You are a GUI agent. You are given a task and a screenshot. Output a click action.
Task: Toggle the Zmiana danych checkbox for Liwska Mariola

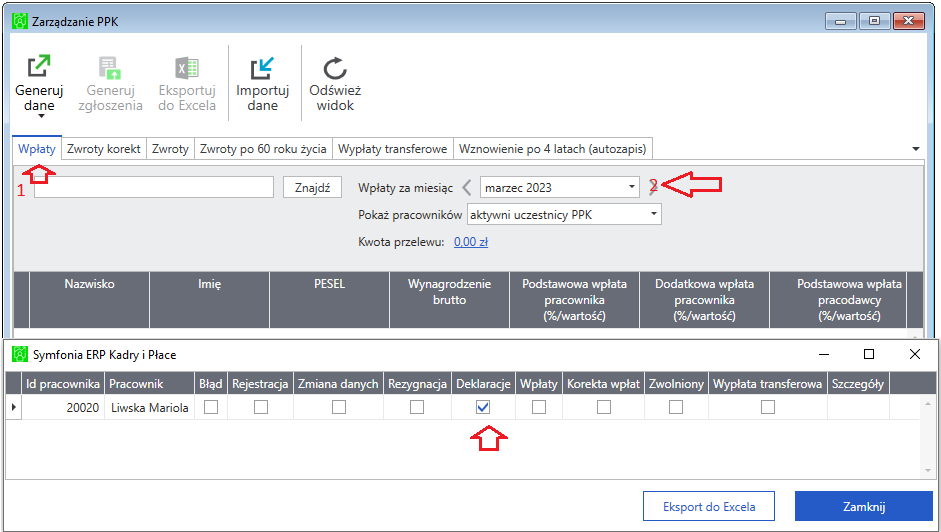[x=338, y=407]
